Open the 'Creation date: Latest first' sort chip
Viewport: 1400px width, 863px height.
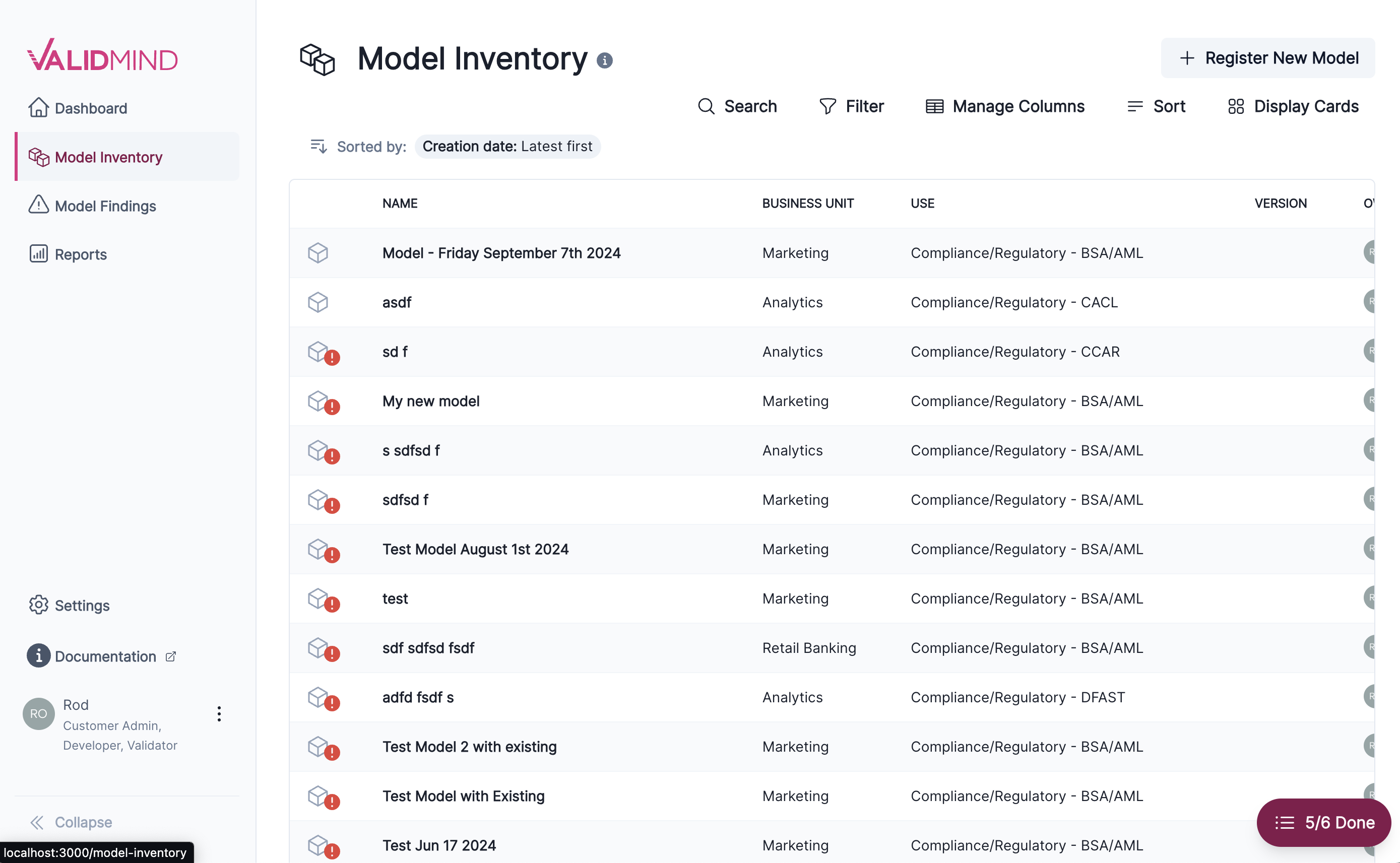pos(507,146)
